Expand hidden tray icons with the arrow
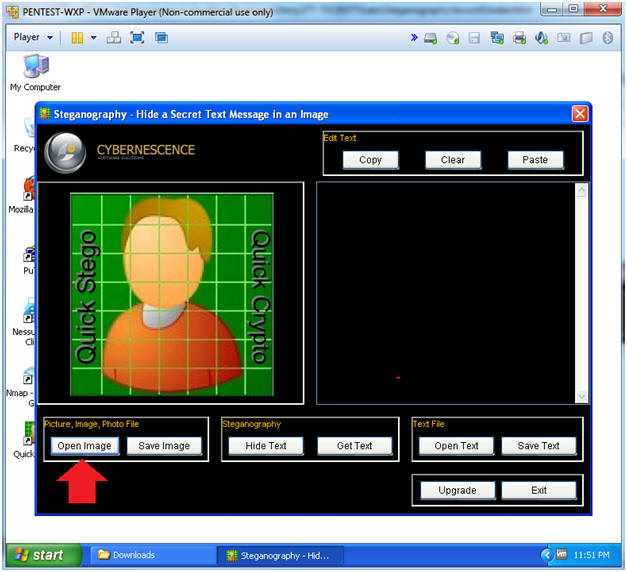This screenshot has width=627, height=572. coord(547,555)
